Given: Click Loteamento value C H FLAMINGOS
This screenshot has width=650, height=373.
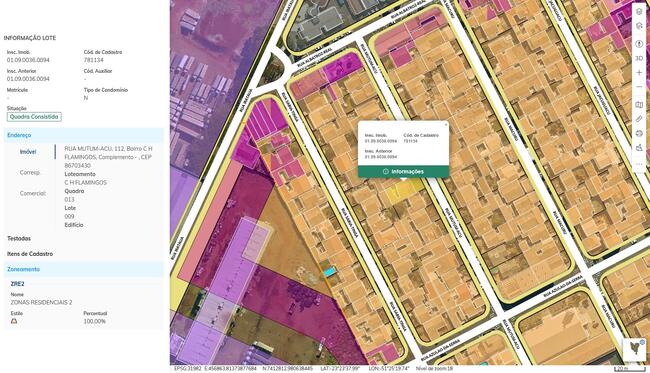Looking at the screenshot, I should pyautogui.click(x=85, y=182).
